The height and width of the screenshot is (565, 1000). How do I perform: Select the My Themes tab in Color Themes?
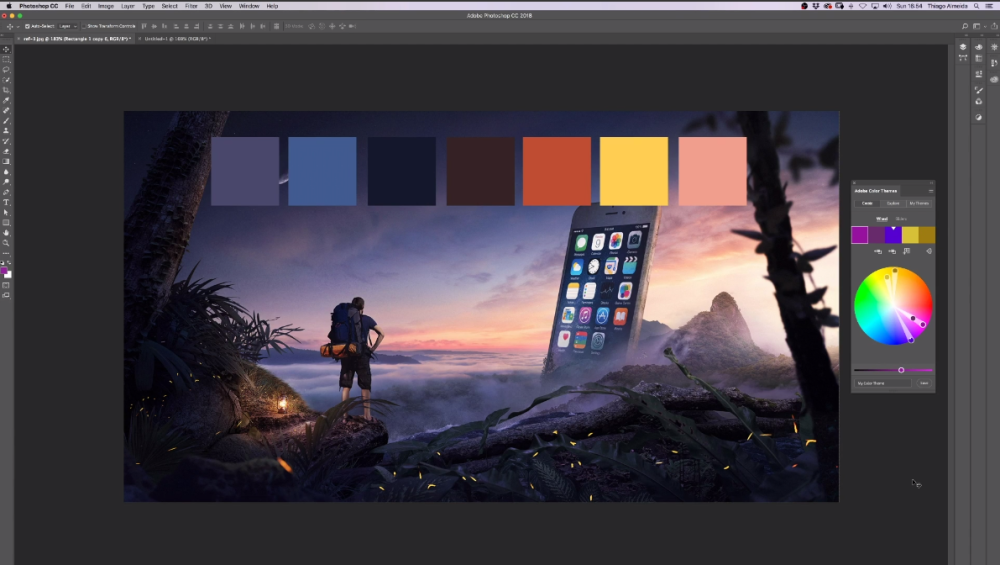[x=919, y=203]
